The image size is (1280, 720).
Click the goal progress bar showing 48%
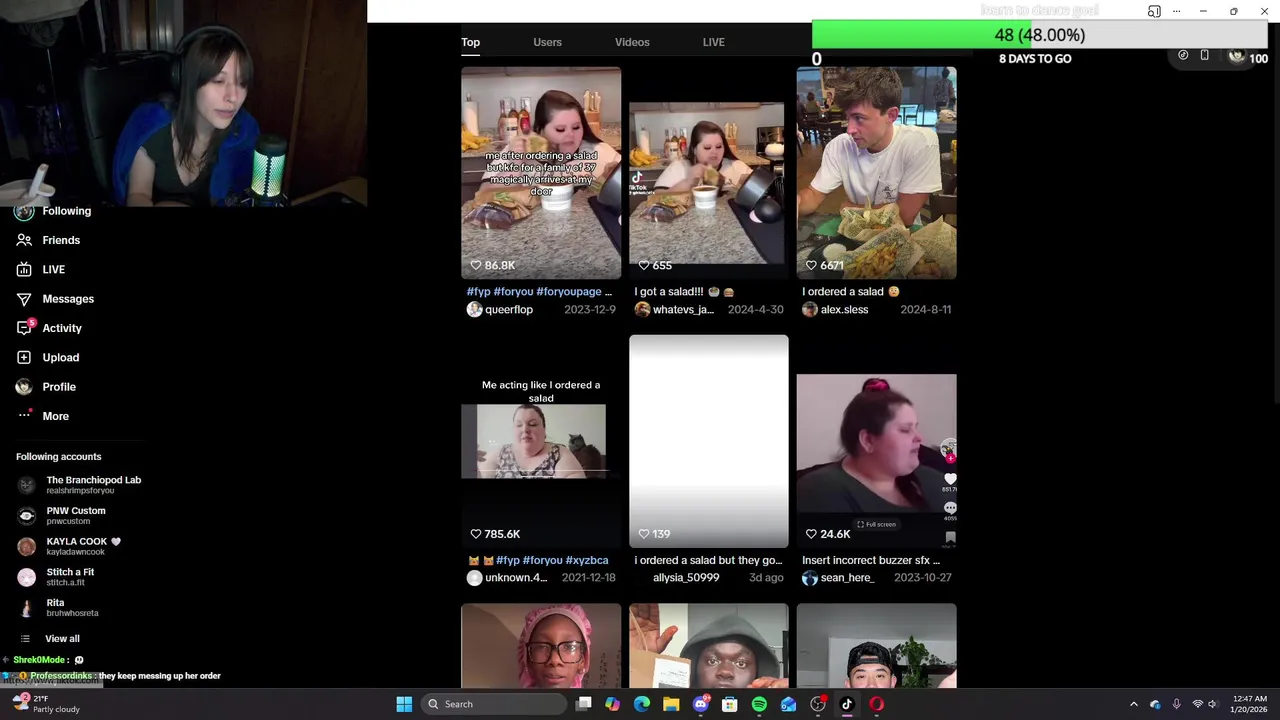click(1040, 35)
